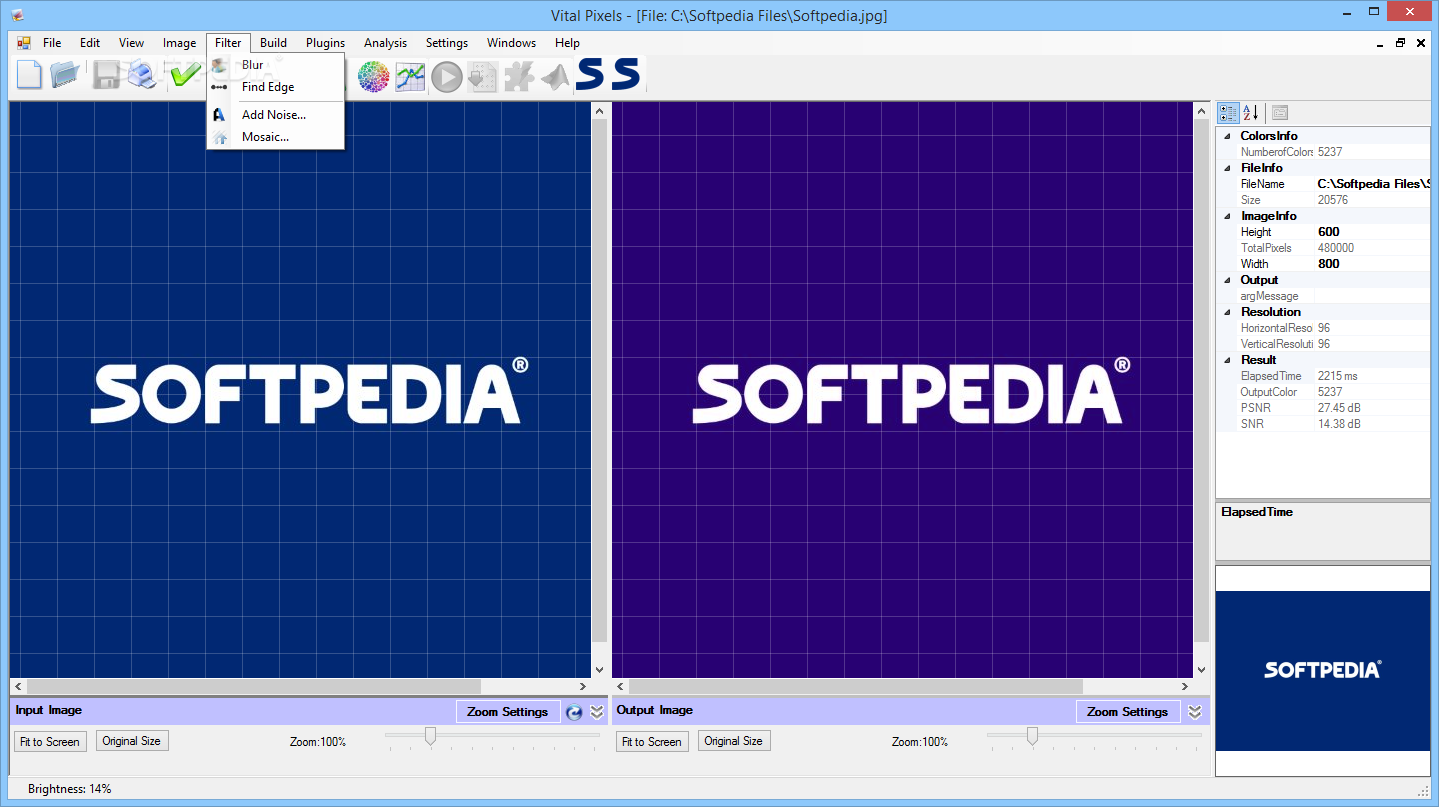Select Mosaic... in the Filter menu
Screen dimensions: 1439x807
(x=276, y=137)
